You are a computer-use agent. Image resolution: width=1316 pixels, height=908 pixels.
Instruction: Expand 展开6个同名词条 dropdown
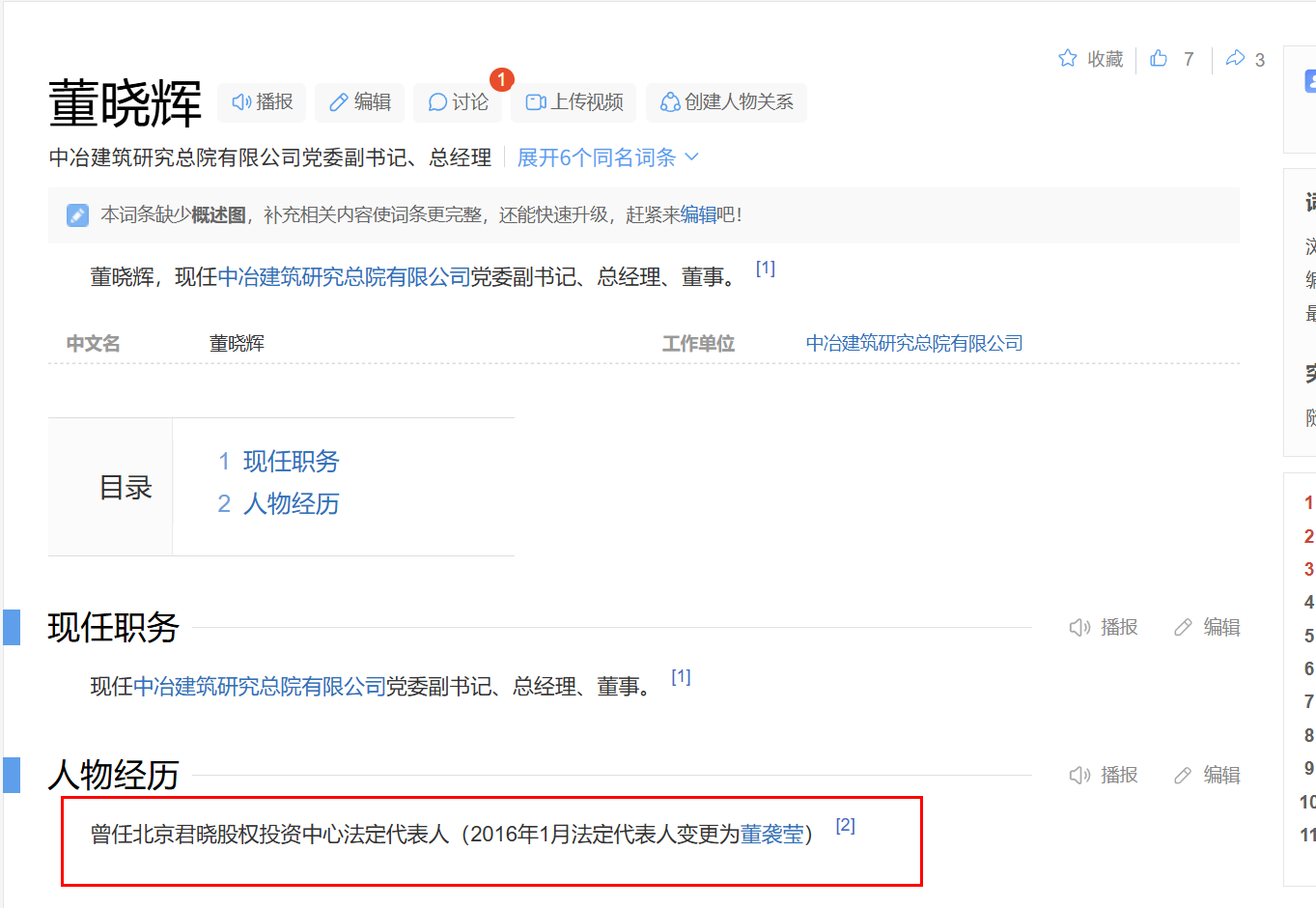(607, 157)
